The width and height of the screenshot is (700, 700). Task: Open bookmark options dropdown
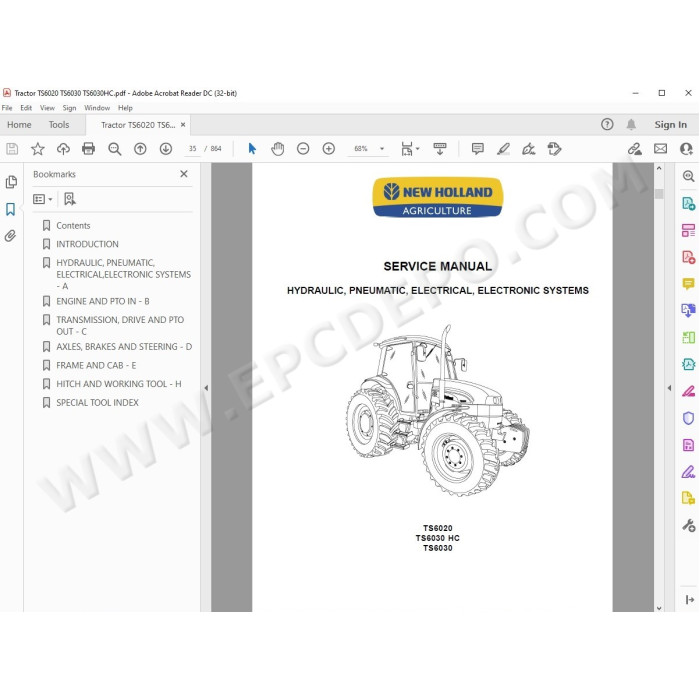click(43, 199)
